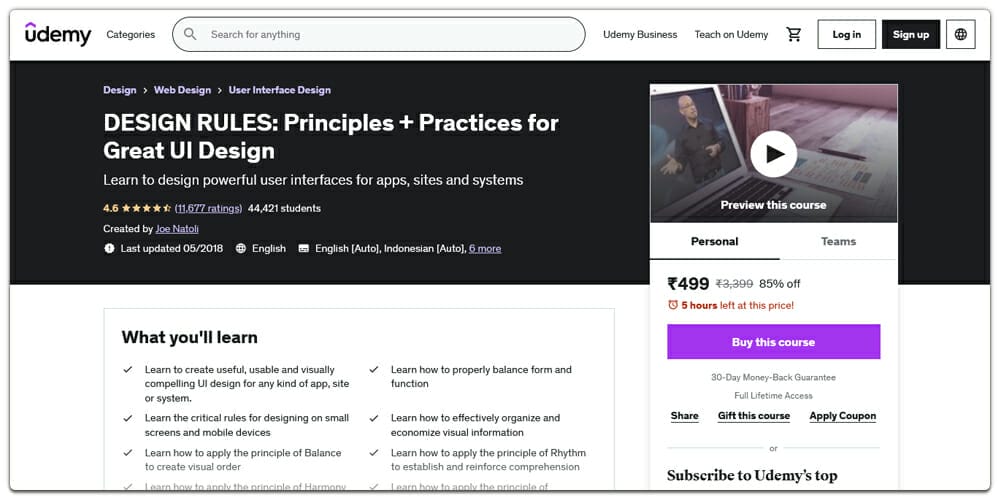Image resolution: width=1000 pixels, height=500 pixels.
Task: Play the course preview video
Action: tap(773, 154)
